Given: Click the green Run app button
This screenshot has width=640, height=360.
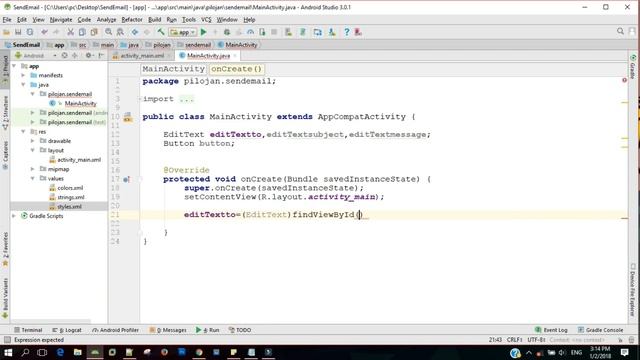Looking at the screenshot, I should click(x=203, y=32).
